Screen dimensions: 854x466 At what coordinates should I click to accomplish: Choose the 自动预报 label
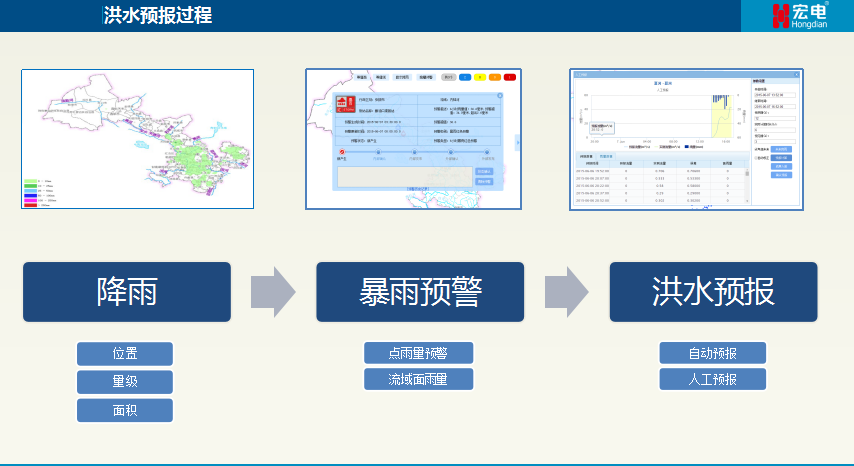pos(712,353)
